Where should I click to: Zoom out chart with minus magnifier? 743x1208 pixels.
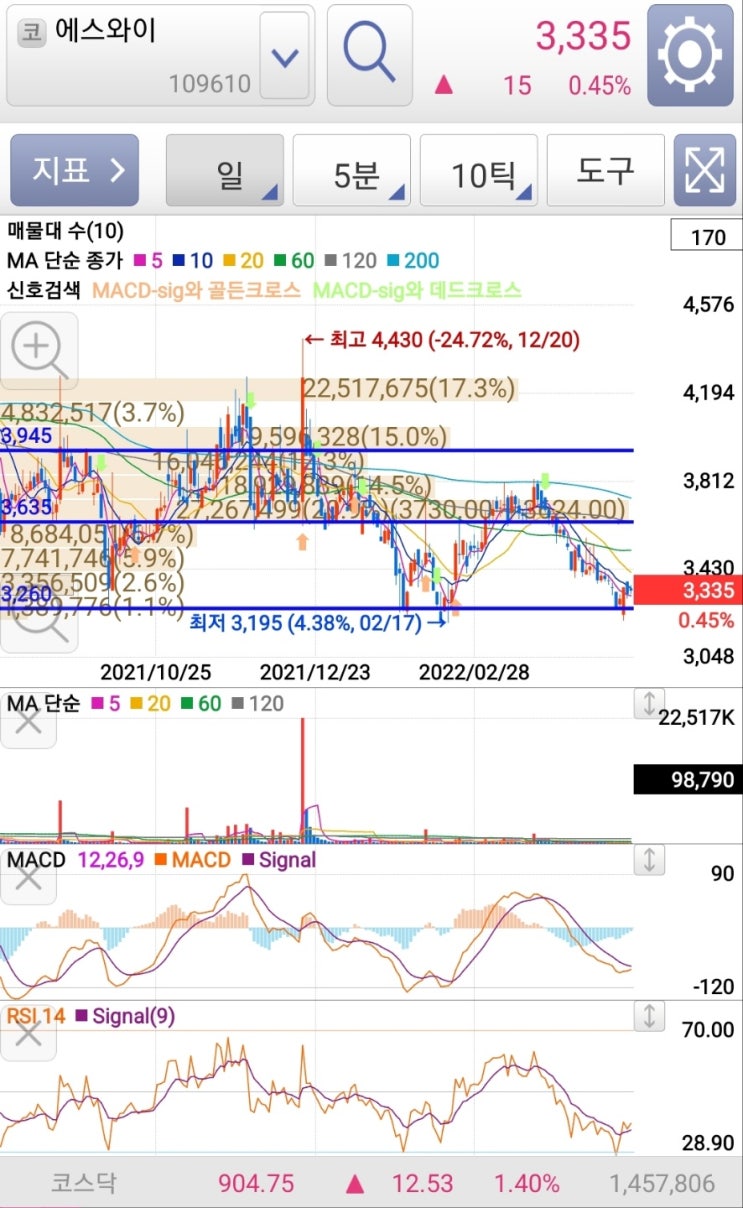[x=39, y=615]
